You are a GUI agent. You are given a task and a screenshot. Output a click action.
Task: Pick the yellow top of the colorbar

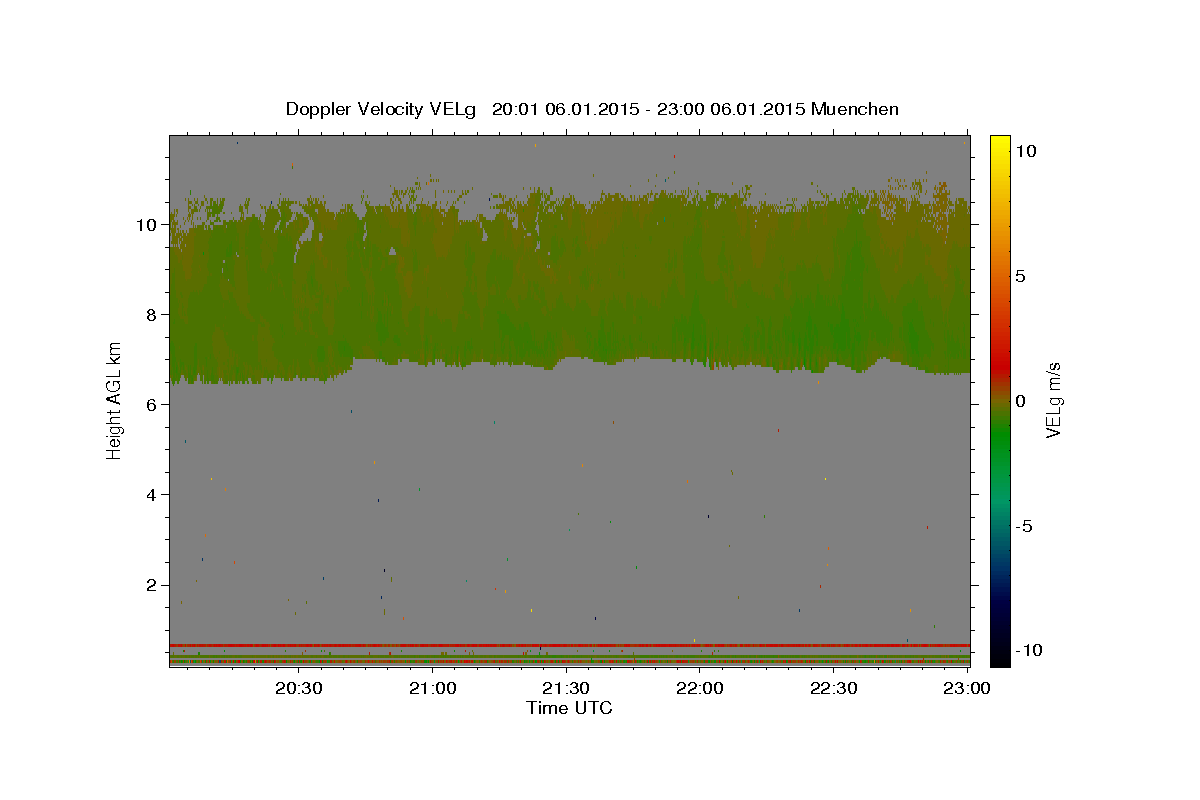pos(1000,142)
